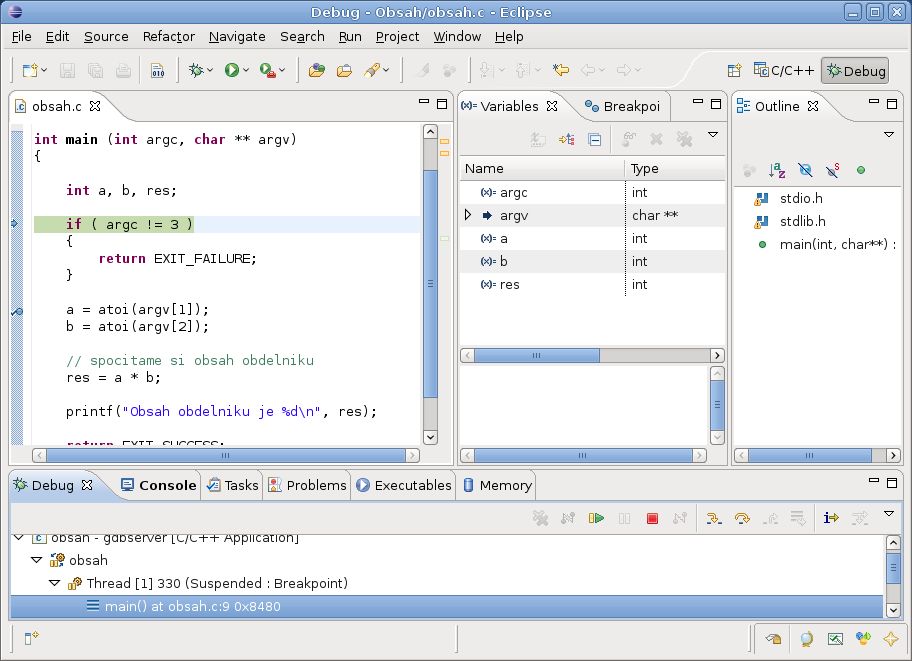Open the Outline view menu triangle
Viewport: 912px width, 661px height.
[889, 135]
